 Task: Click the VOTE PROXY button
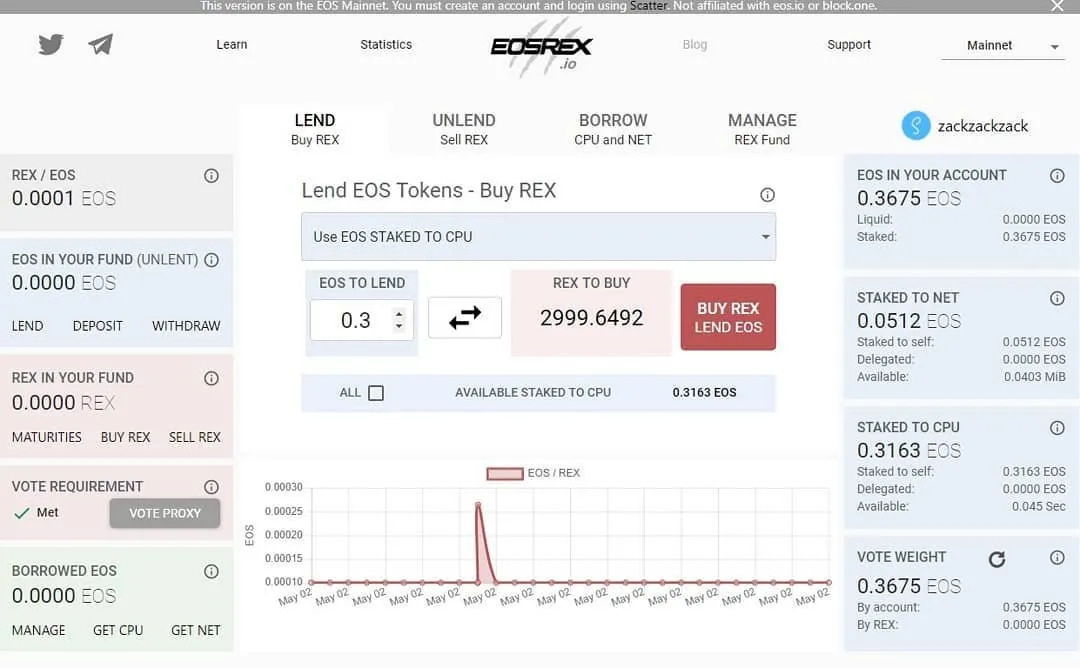(165, 513)
